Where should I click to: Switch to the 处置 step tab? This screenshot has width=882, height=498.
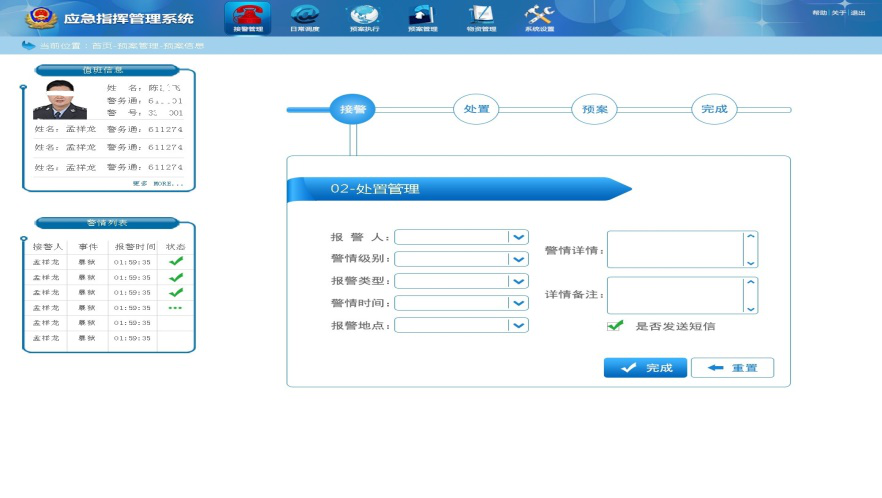click(x=476, y=109)
